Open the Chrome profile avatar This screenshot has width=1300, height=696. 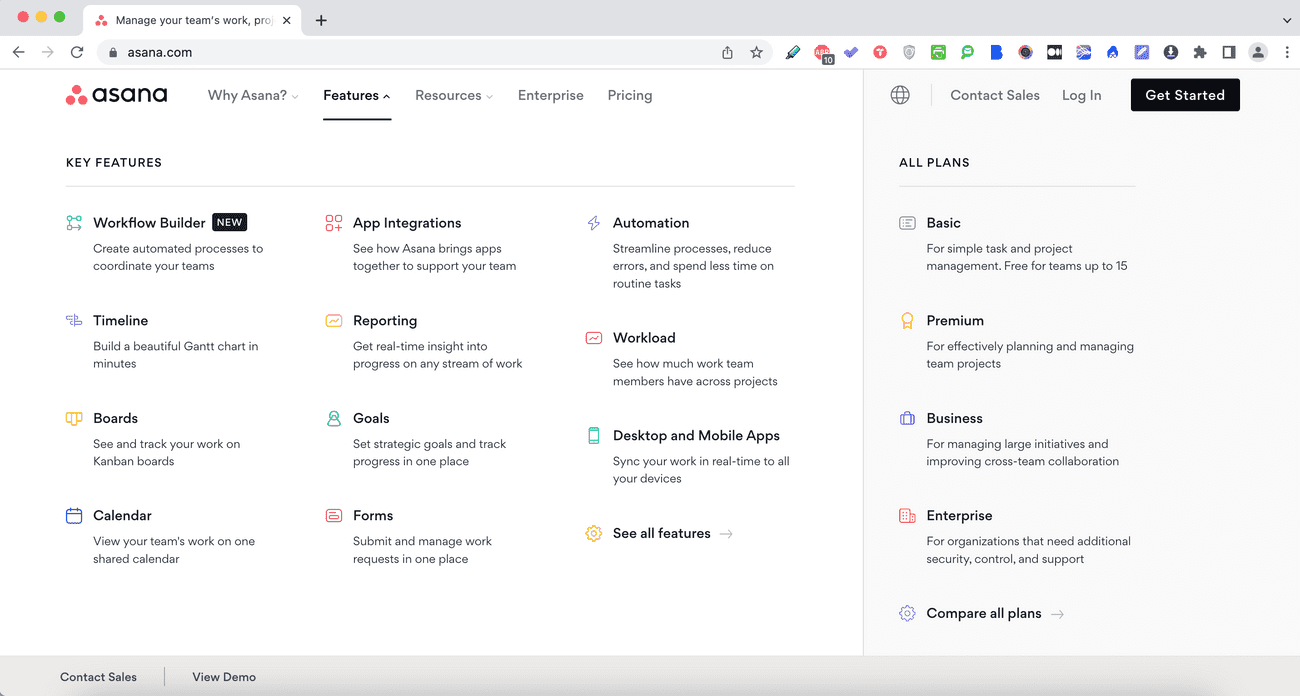pos(1258,52)
